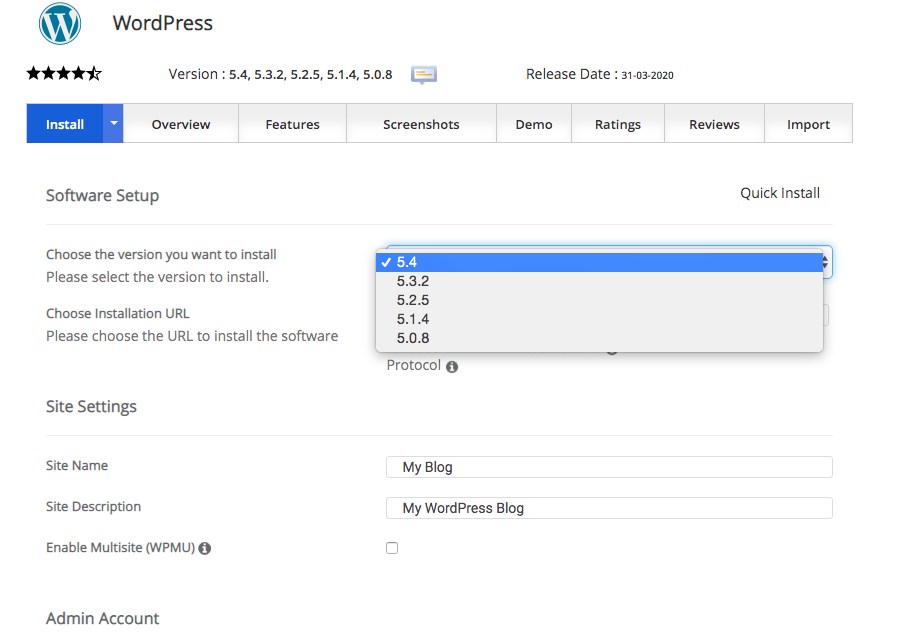This screenshot has width=903, height=635.
Task: Choose version 5.2.5 from the list
Action: pyautogui.click(x=599, y=300)
